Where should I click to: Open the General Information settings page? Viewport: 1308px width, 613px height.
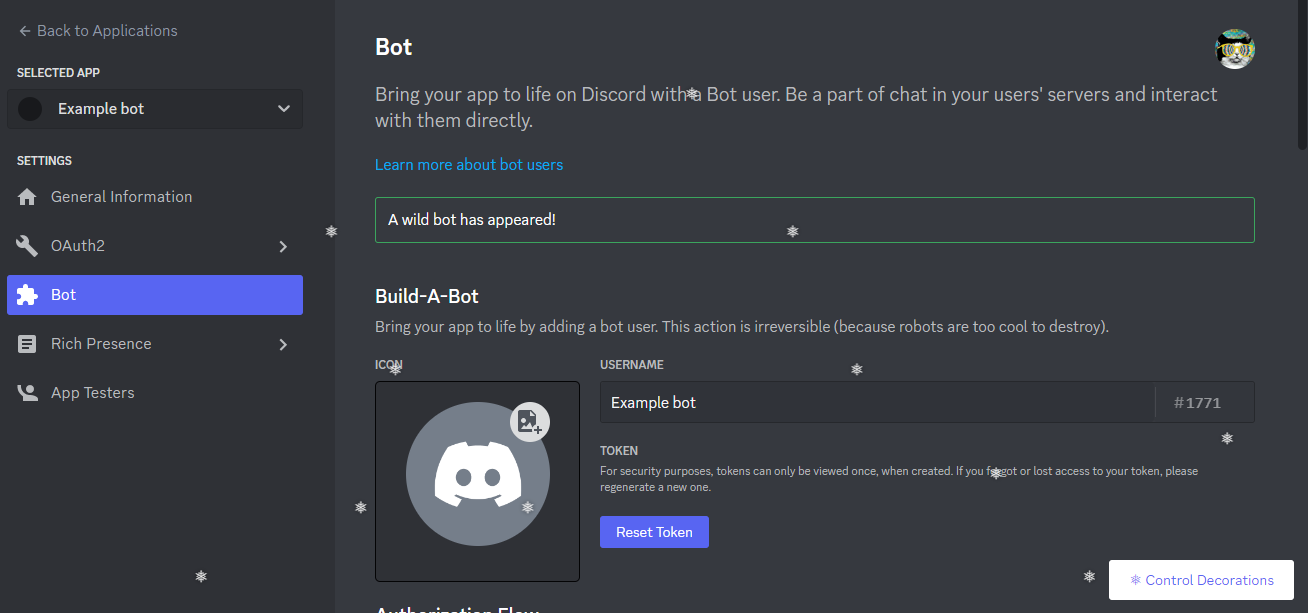pyautogui.click(x=155, y=197)
